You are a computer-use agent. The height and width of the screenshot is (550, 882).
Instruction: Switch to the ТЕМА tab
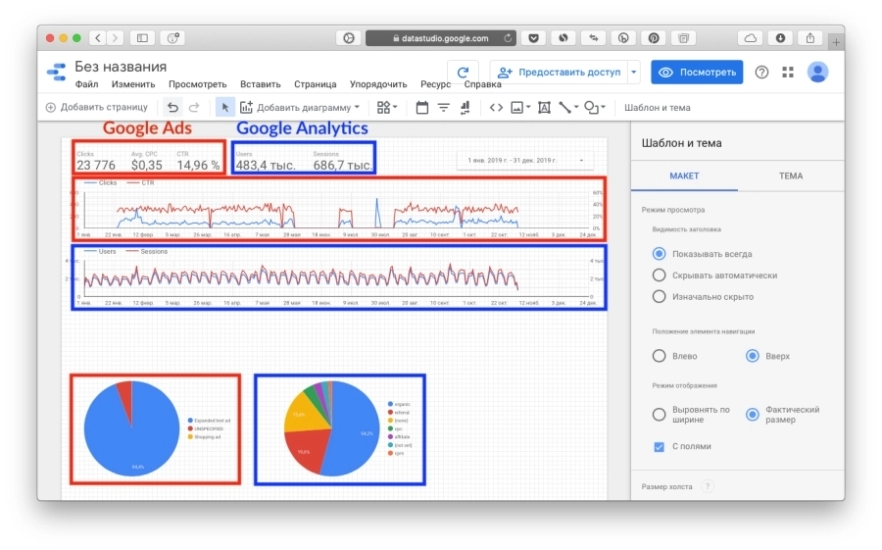(790, 176)
